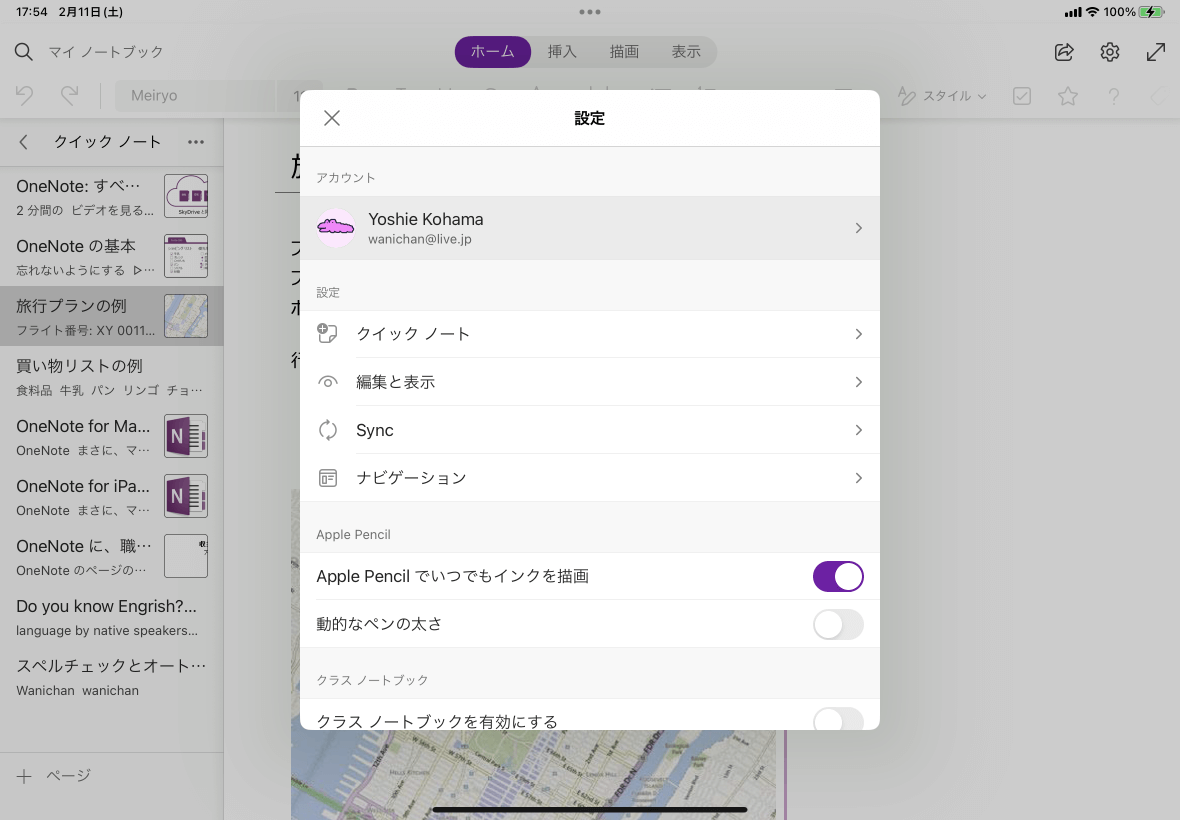The height and width of the screenshot is (820, 1180).
Task: Click the 旅行プランの例 map thumbnail
Action: (x=186, y=316)
